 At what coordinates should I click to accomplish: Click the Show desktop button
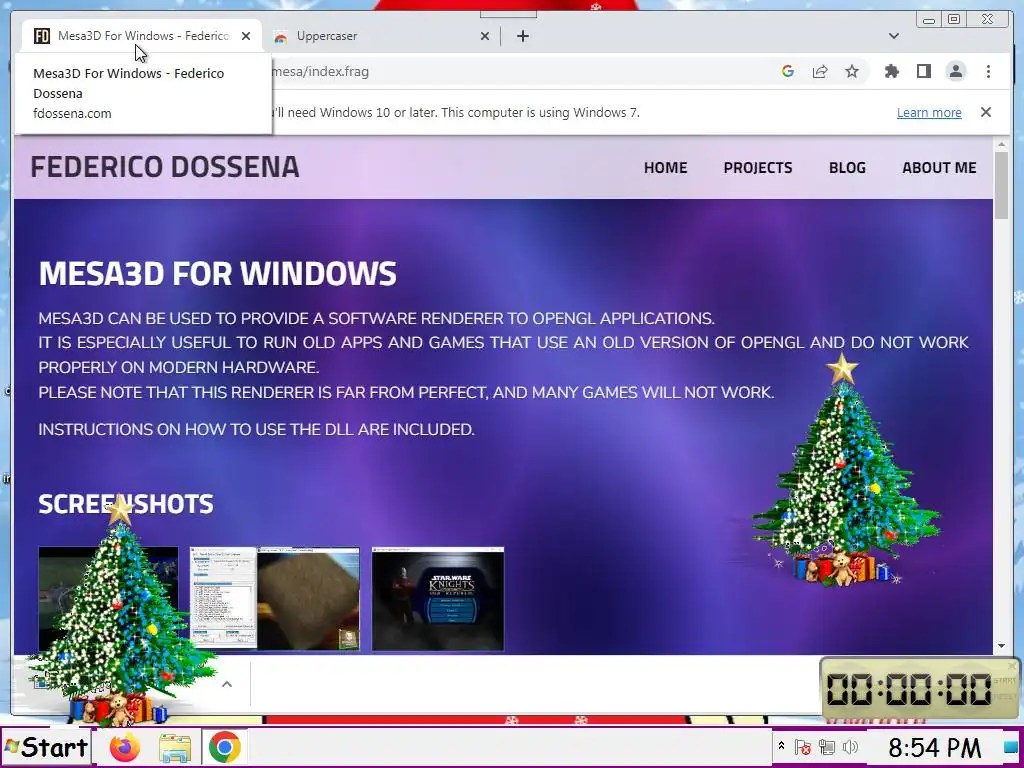(x=1011, y=747)
